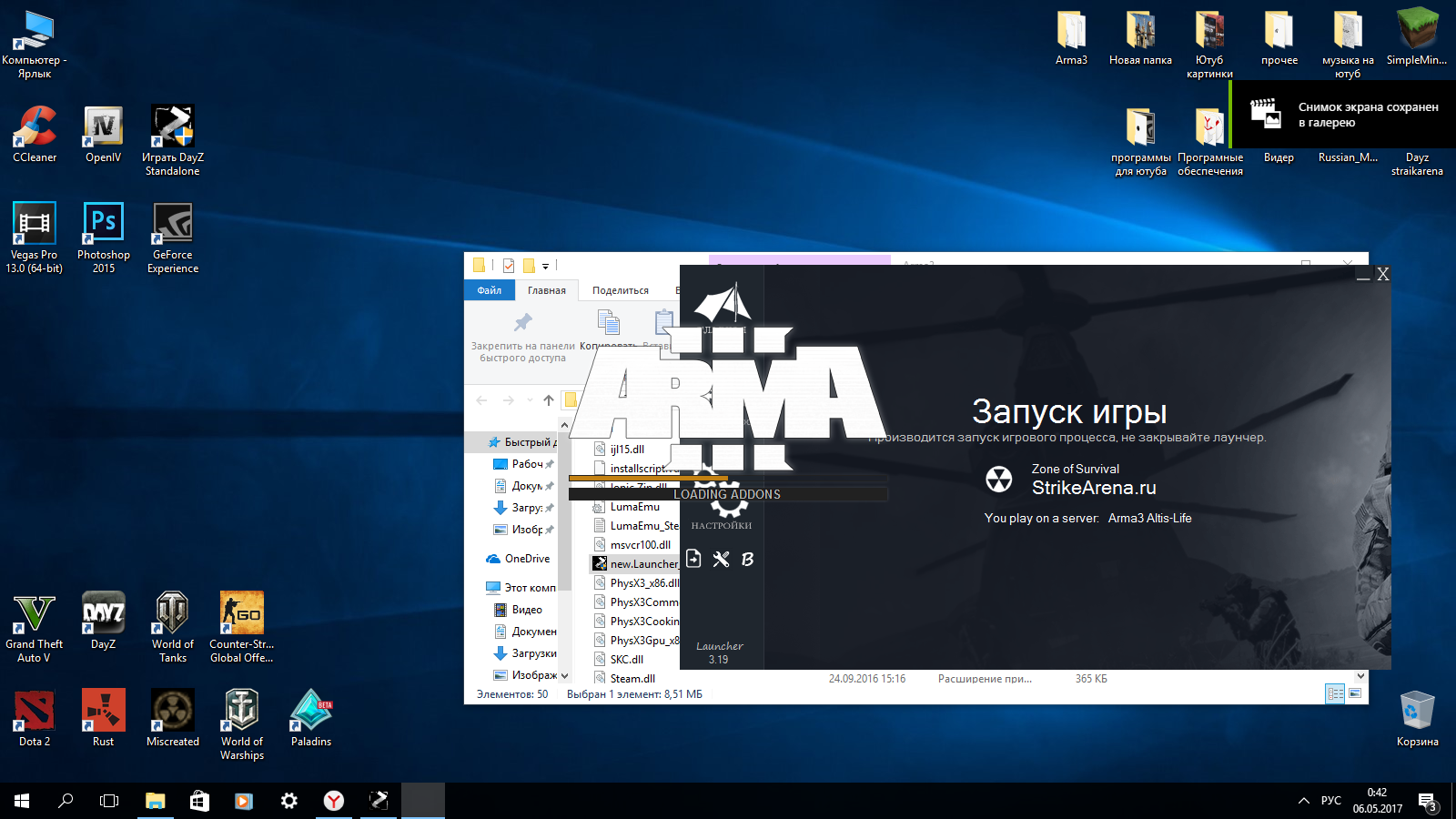Select Быстрый доступ in the navigation pane
Image resolution: width=1456 pixels, height=819 pixels.
(x=521, y=442)
